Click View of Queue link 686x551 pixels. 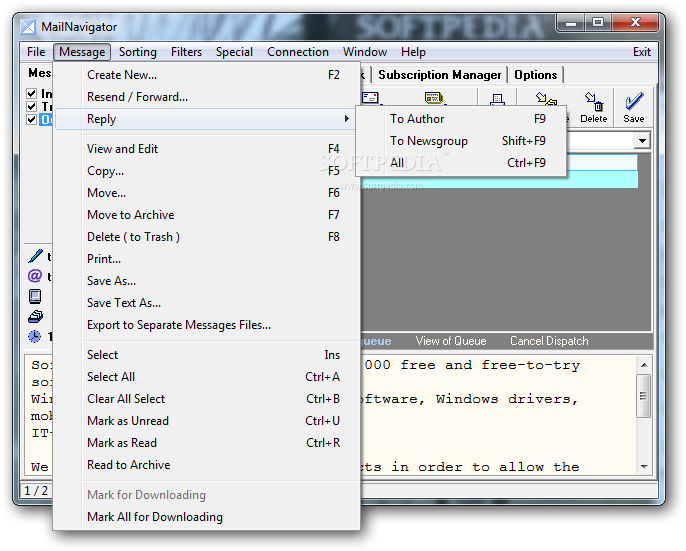coord(451,340)
